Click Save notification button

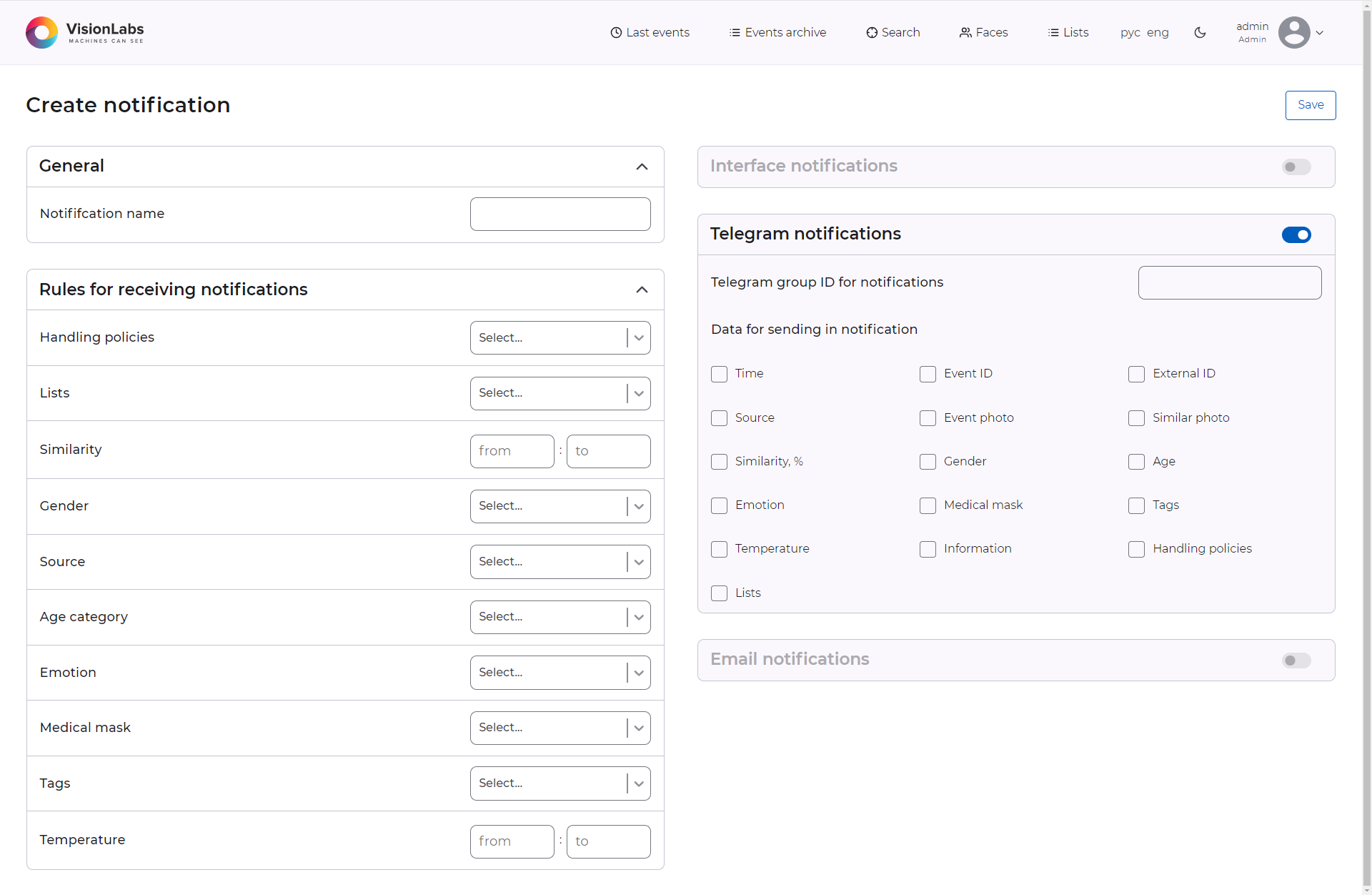point(1310,104)
